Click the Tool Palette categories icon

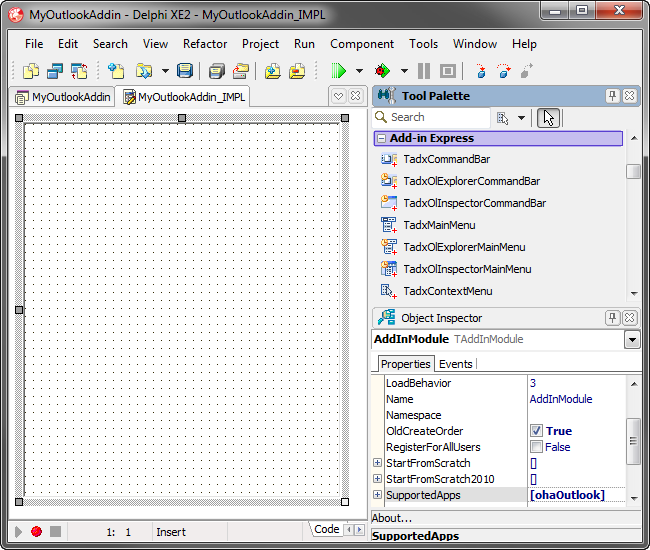(502, 118)
